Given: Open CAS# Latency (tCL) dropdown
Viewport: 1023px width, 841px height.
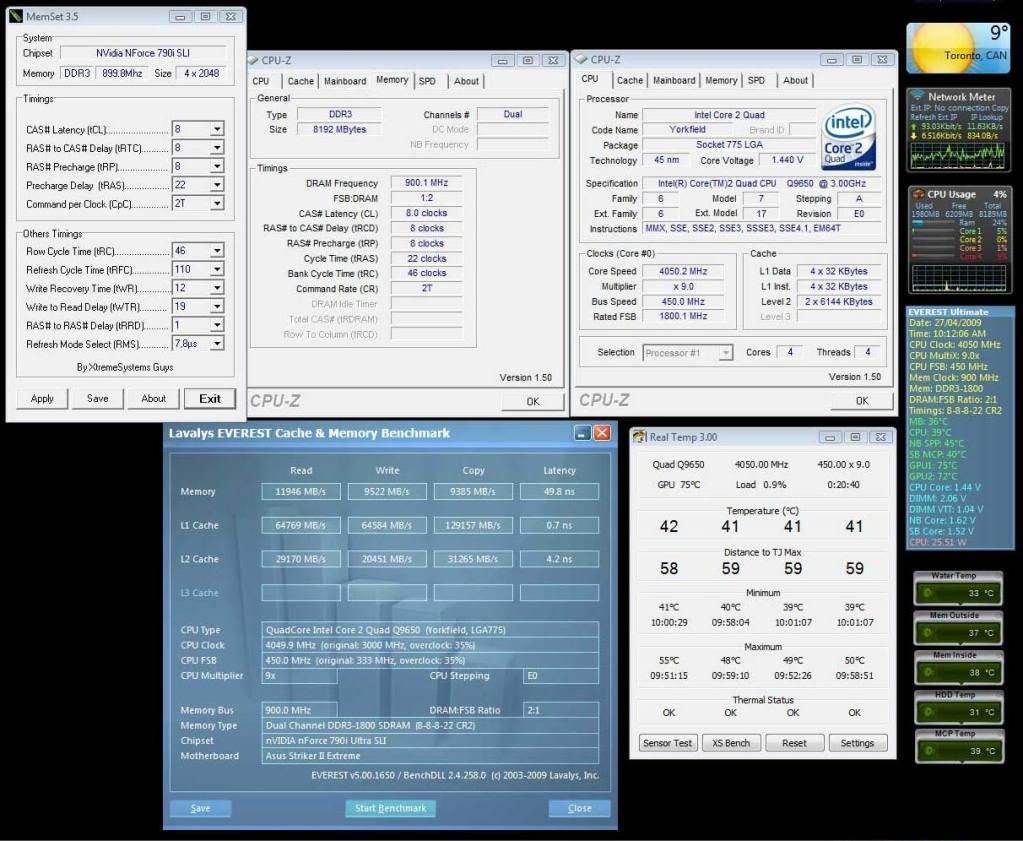Looking at the screenshot, I should click(217, 129).
